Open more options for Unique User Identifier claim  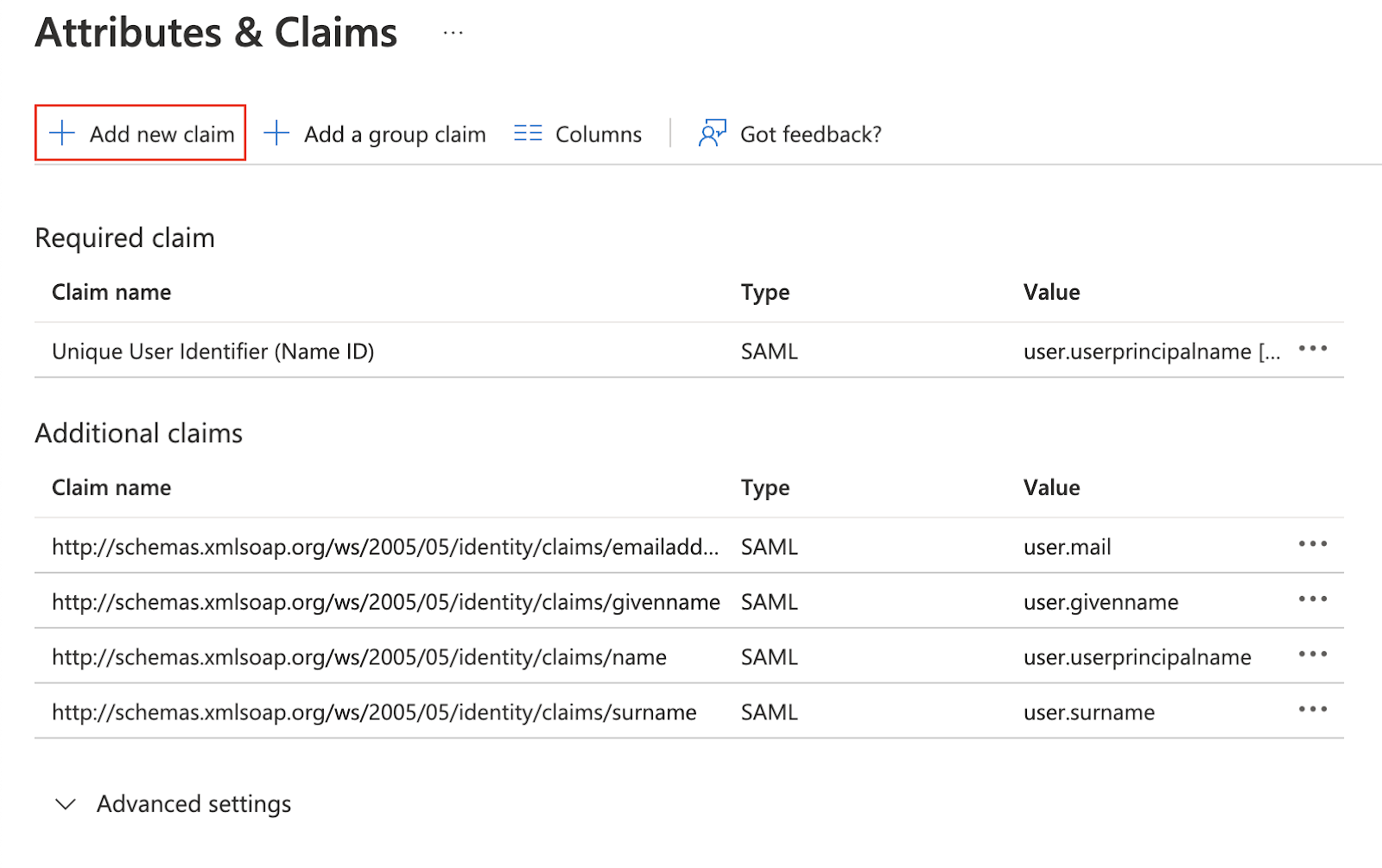tap(1312, 349)
